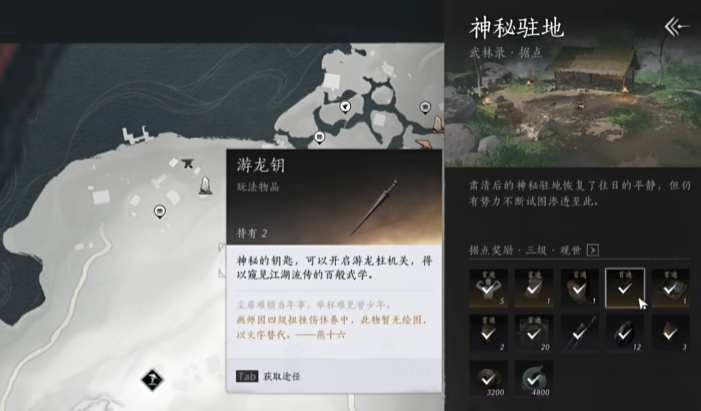
Task: Select coin reward showing 3200
Action: (x=489, y=379)
